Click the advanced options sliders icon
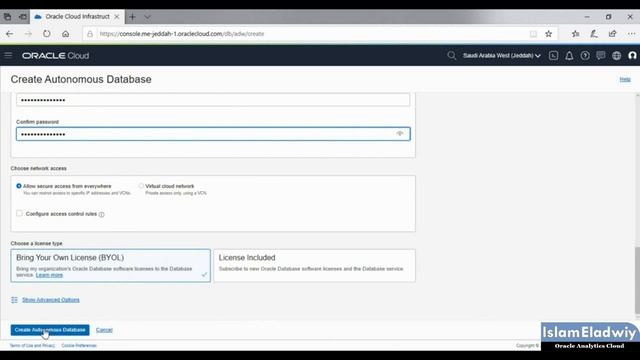 click(14, 300)
